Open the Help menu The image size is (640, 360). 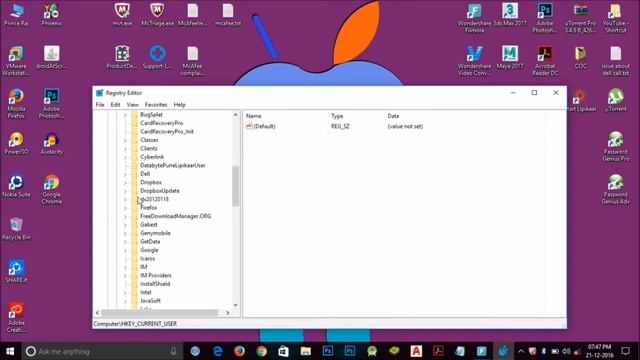[x=180, y=105]
